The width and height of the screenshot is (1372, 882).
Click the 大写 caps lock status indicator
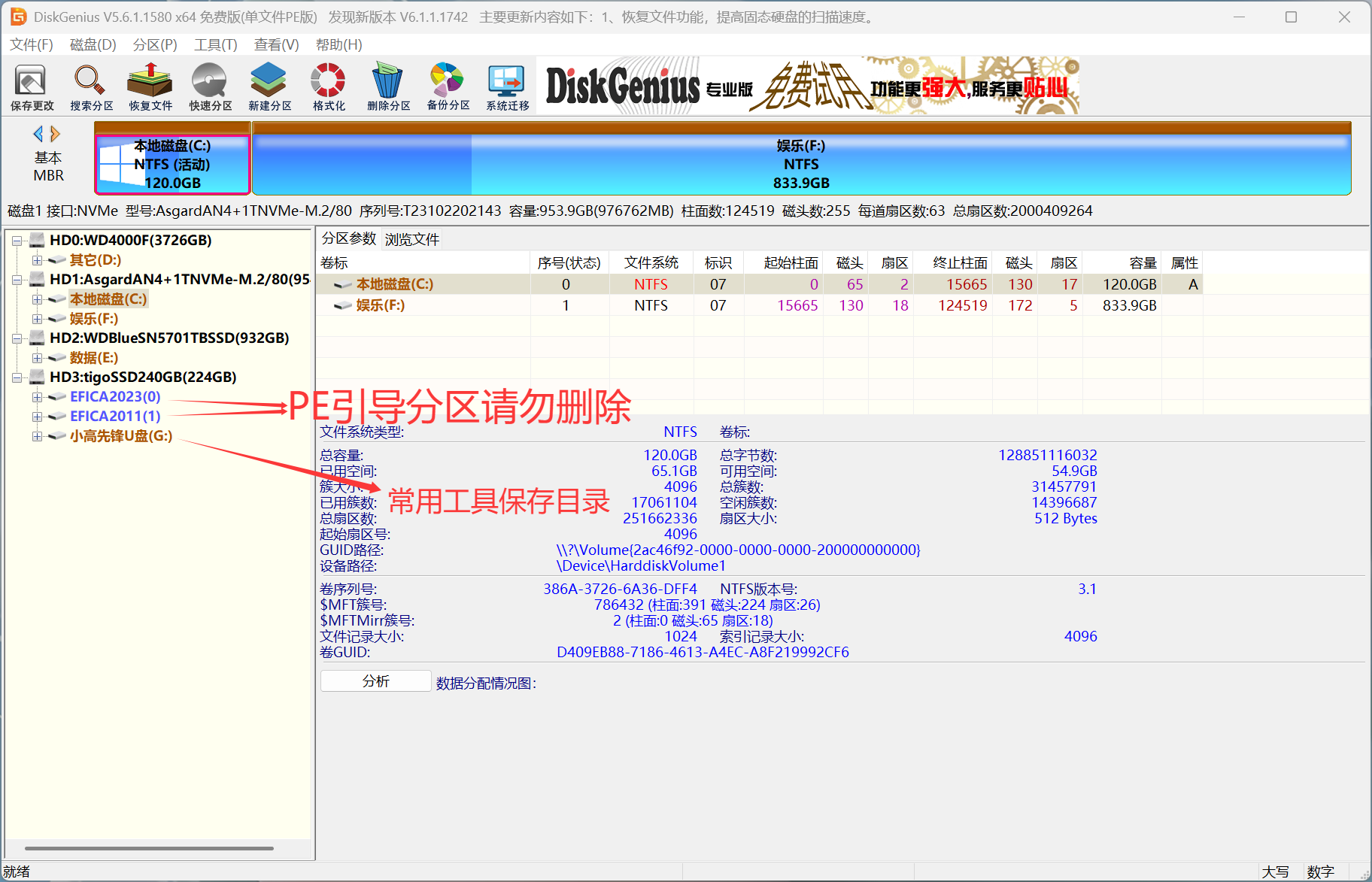click(1276, 872)
